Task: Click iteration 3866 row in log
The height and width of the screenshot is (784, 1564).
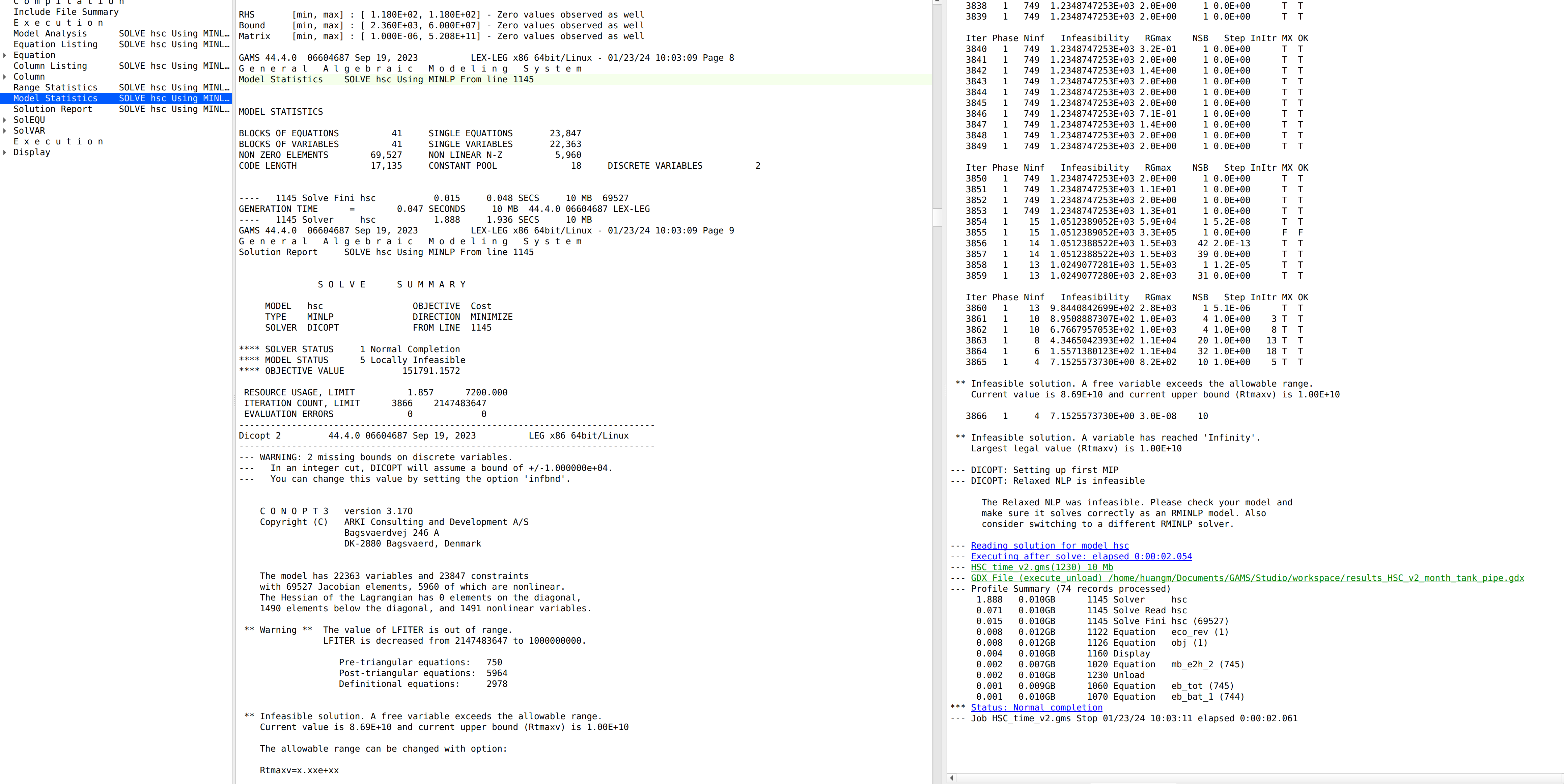Action: point(1087,417)
